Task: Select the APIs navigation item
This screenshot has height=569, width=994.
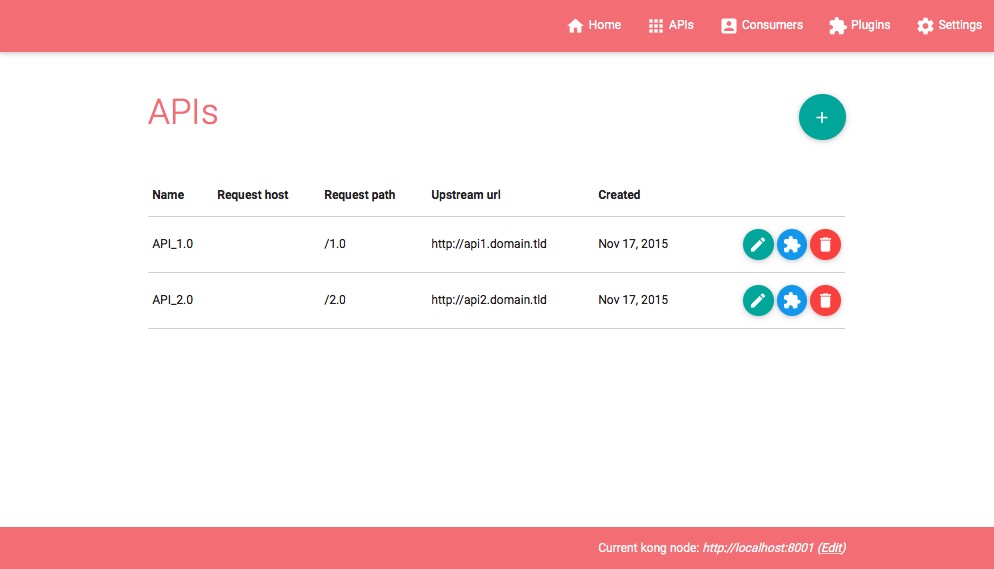Action: [x=670, y=25]
